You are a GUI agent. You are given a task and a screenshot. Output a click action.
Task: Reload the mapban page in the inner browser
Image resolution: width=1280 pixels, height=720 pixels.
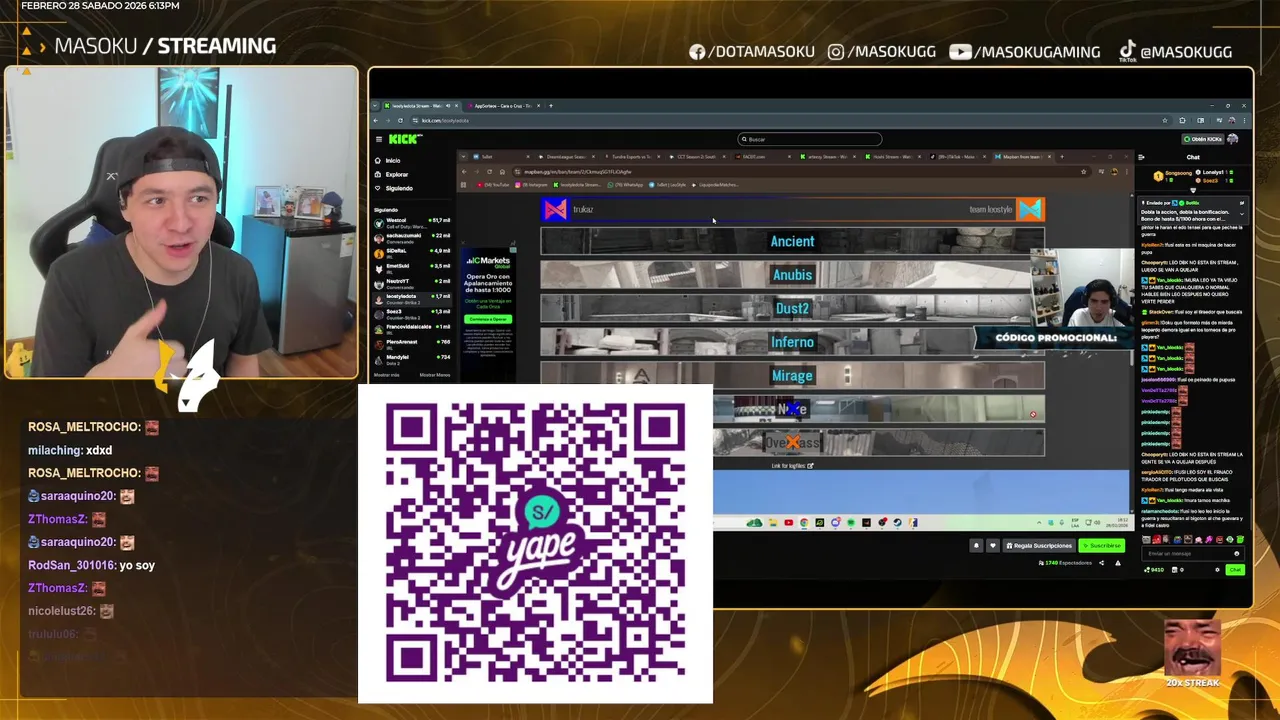click(489, 172)
